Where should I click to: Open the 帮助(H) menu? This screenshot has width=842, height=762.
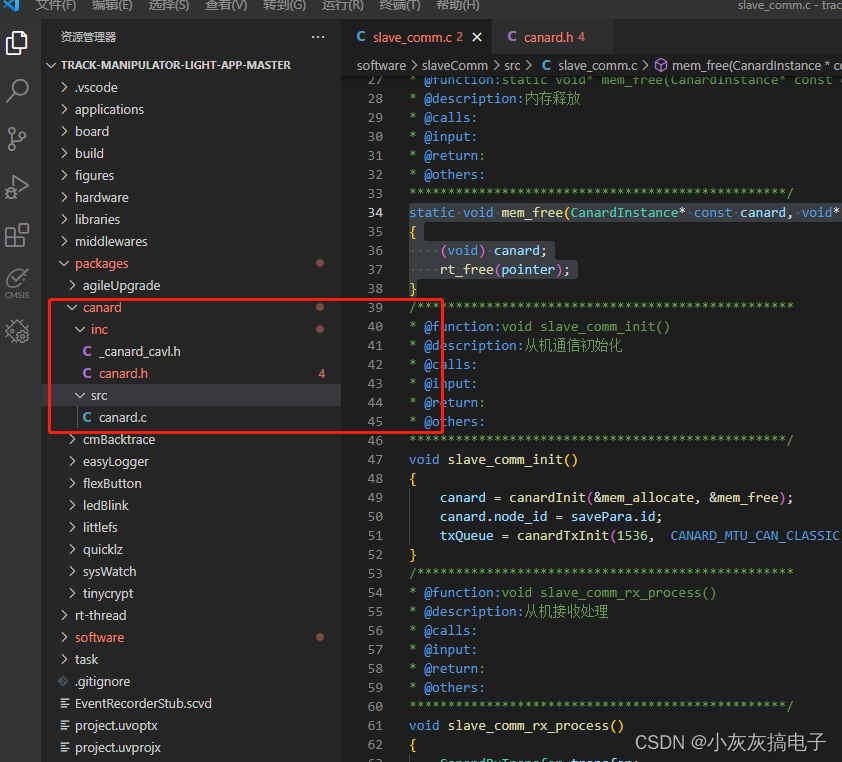click(x=458, y=6)
